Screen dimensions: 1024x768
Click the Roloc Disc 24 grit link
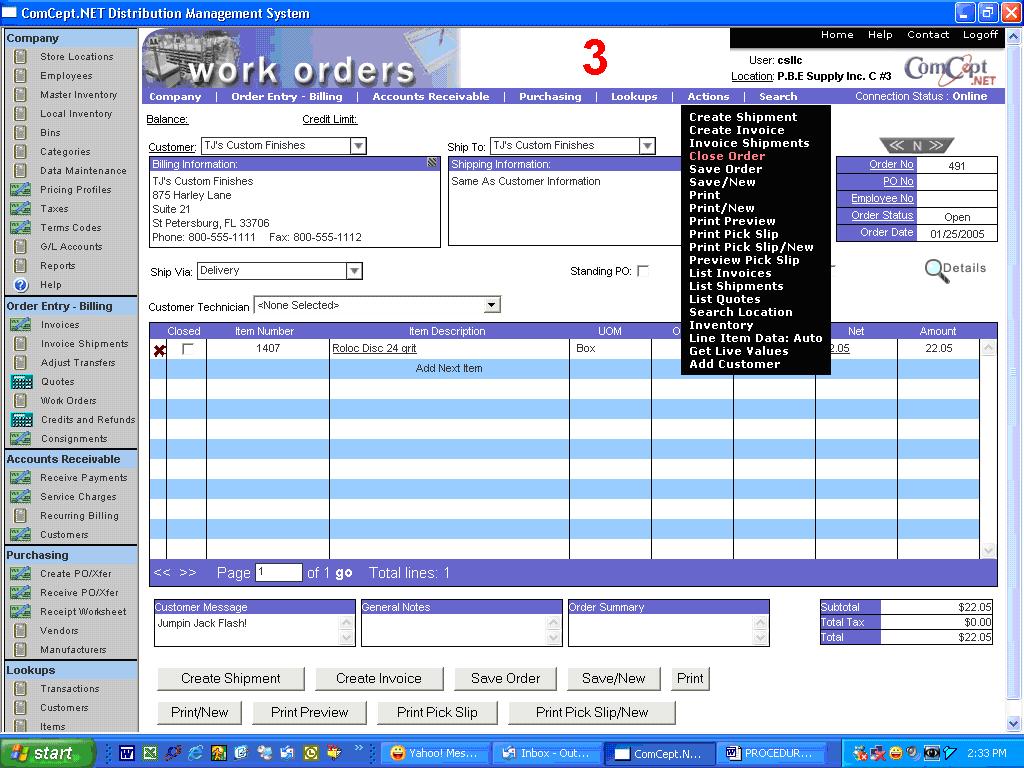(x=374, y=349)
